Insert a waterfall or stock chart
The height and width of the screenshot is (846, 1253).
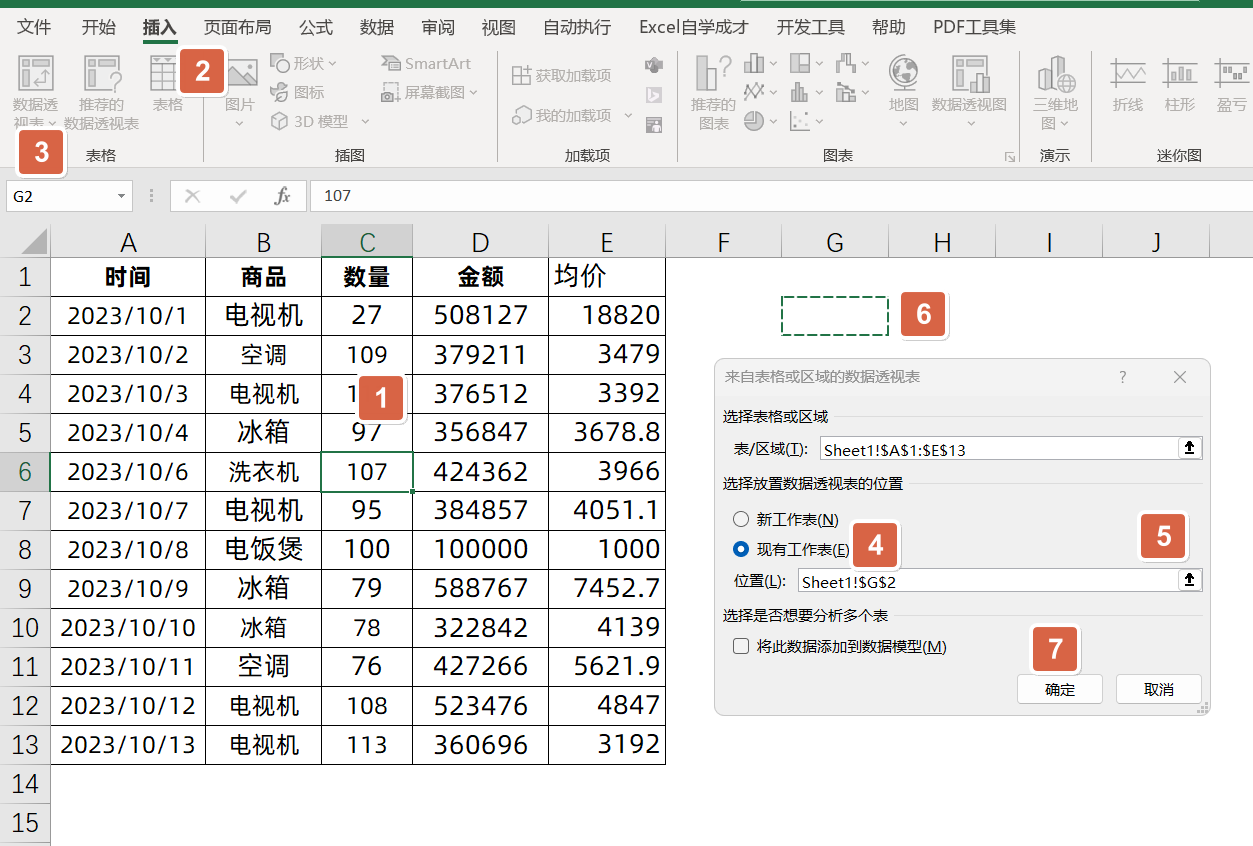[852, 64]
